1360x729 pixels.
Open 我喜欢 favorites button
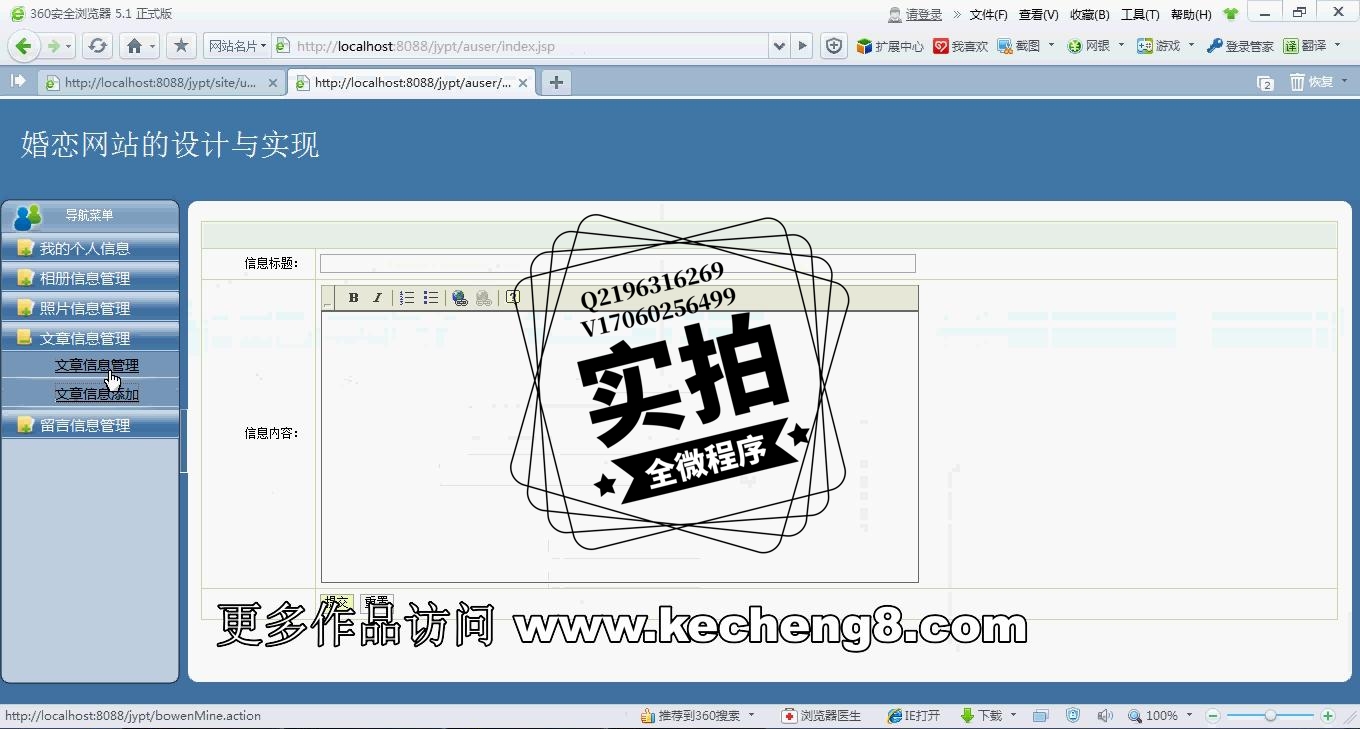tap(961, 46)
